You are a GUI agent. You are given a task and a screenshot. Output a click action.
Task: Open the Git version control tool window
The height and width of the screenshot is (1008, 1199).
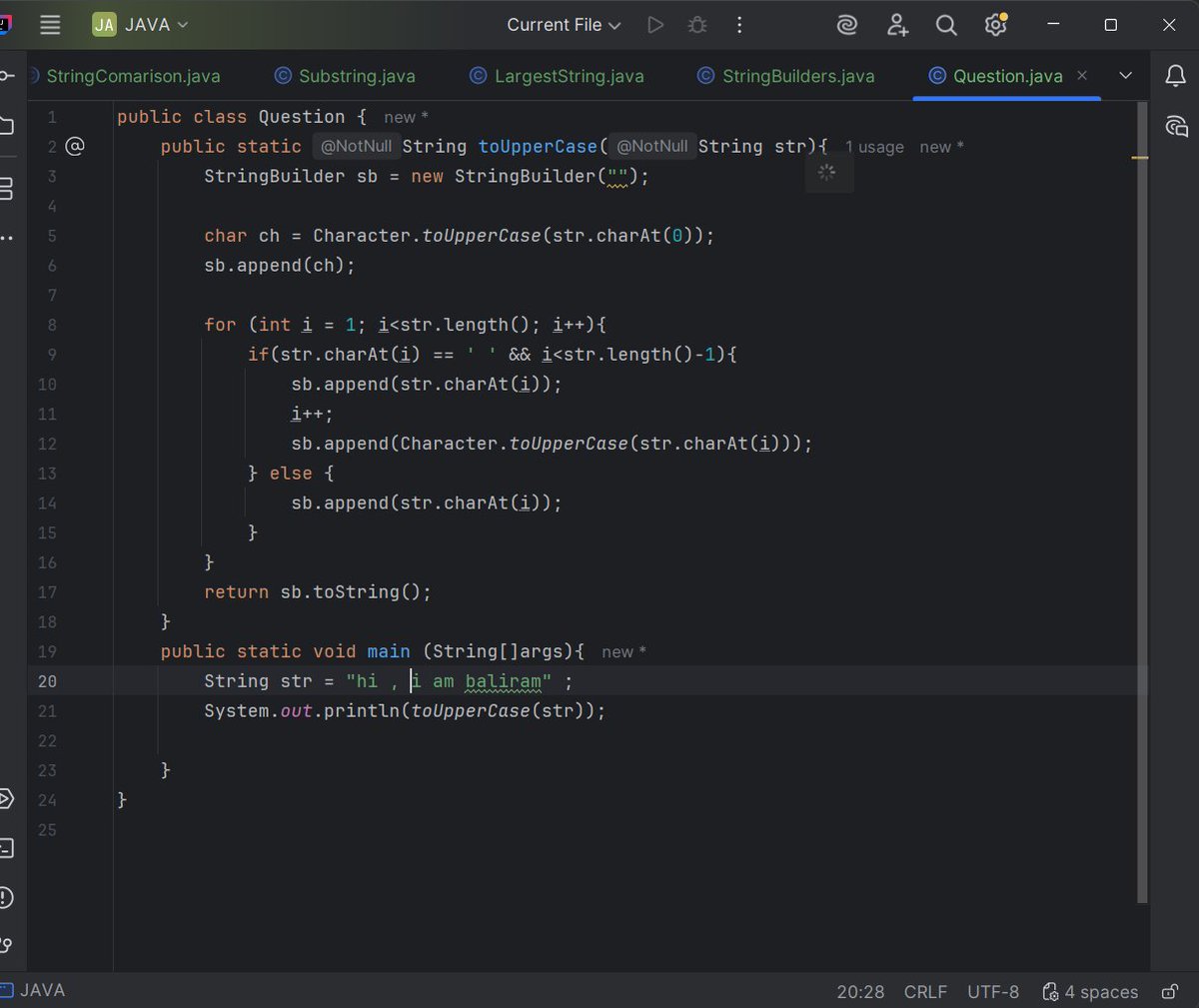(7, 945)
